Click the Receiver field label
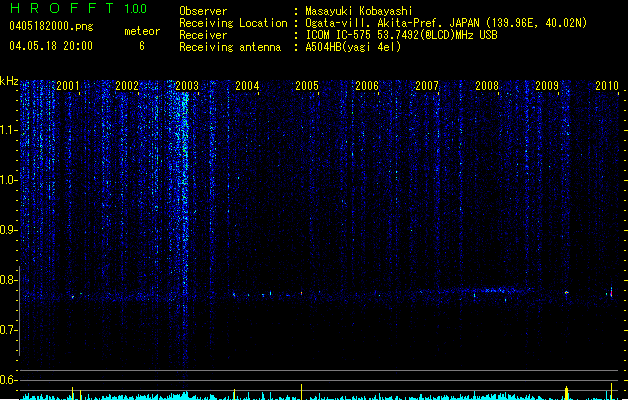629x400 pixels. pos(203,35)
